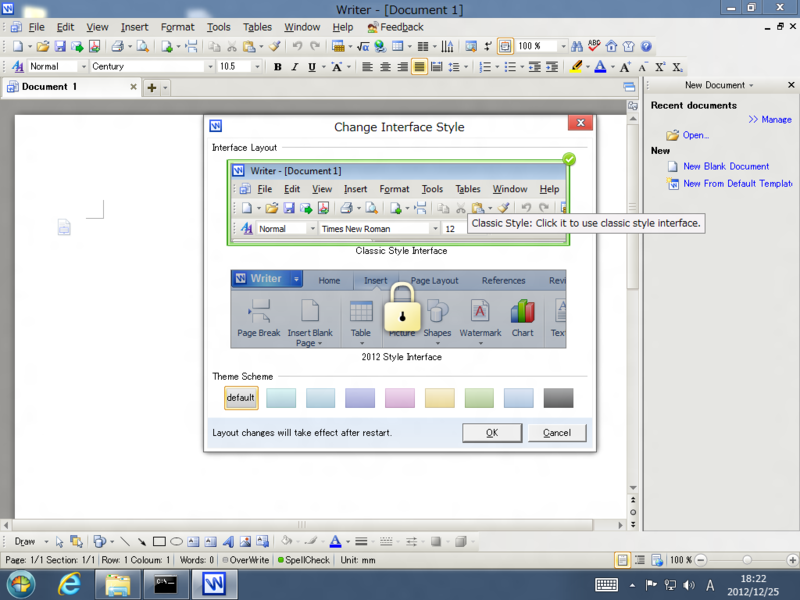This screenshot has width=800, height=600.
Task: Click the Select Objects arrow icon
Action: tap(60, 541)
